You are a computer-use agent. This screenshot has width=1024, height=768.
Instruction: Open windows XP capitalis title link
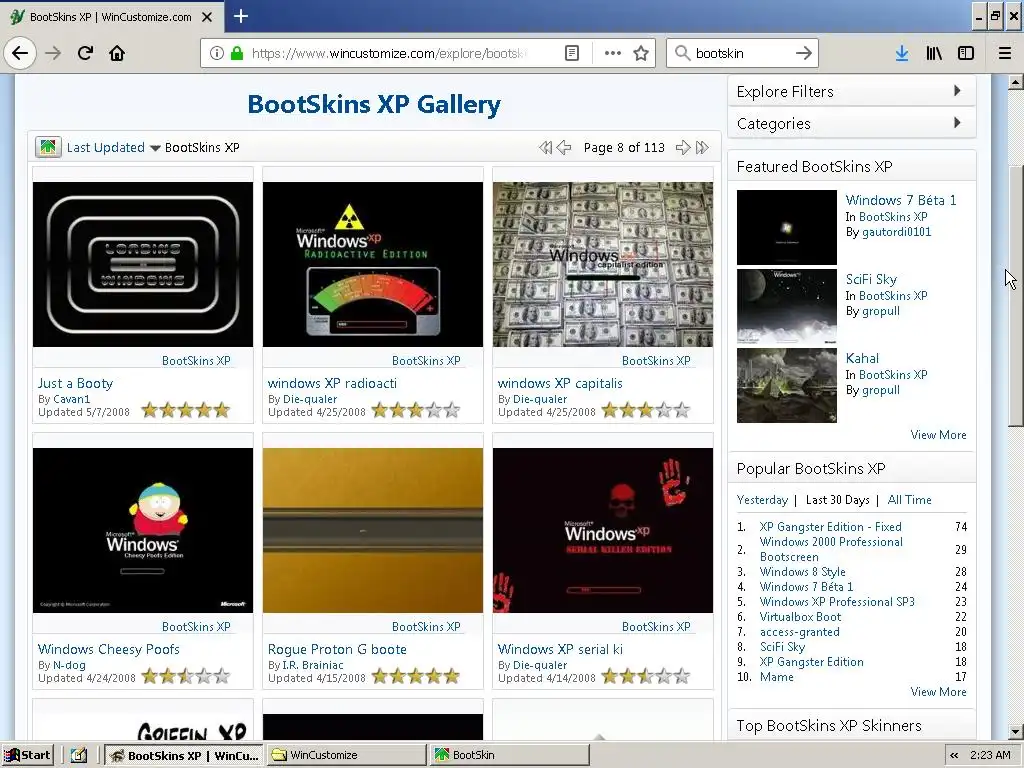tap(560, 383)
